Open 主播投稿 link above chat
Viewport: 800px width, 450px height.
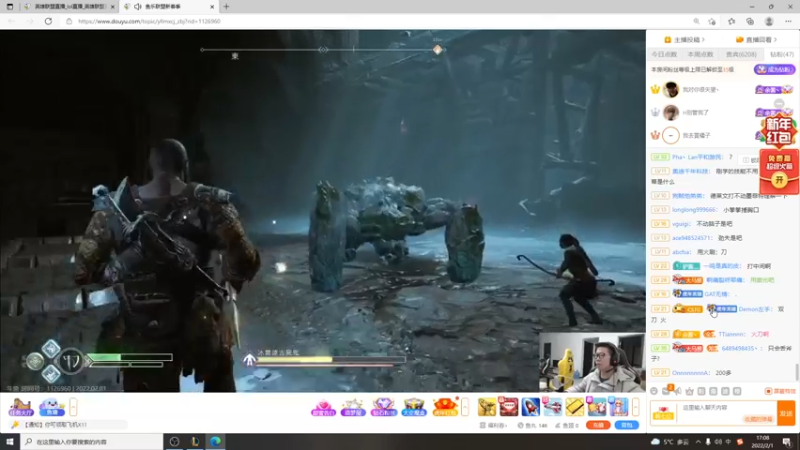pos(685,40)
